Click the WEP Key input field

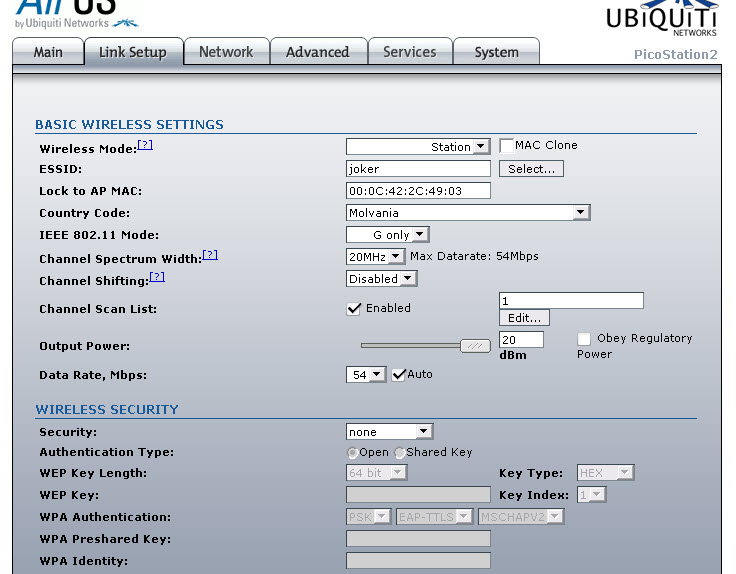click(x=418, y=495)
